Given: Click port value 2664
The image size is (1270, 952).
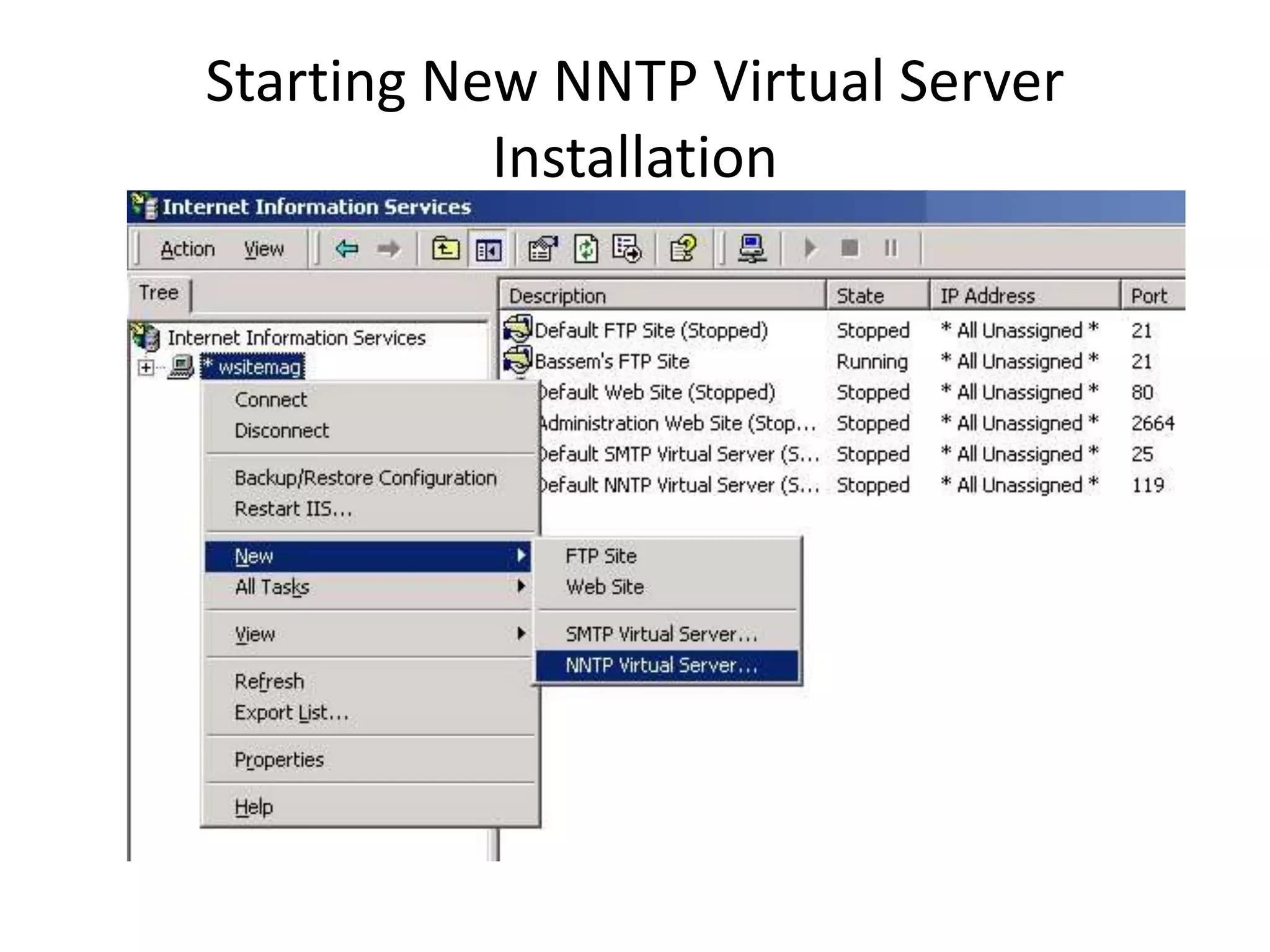Looking at the screenshot, I should click(x=1153, y=423).
